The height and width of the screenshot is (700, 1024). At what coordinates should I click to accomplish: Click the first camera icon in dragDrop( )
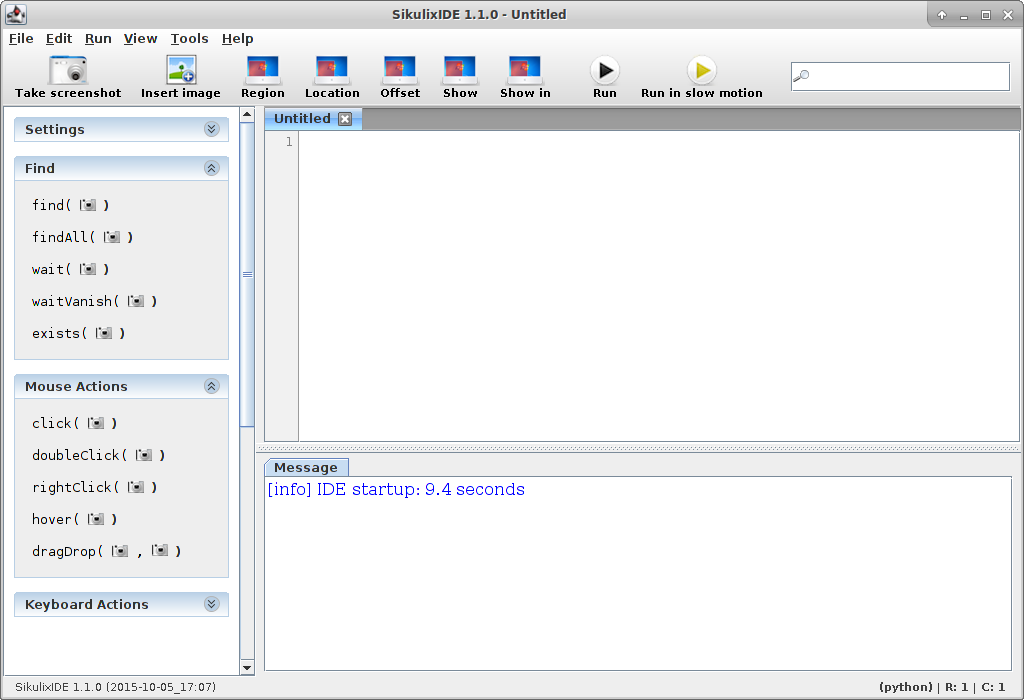click(x=120, y=551)
